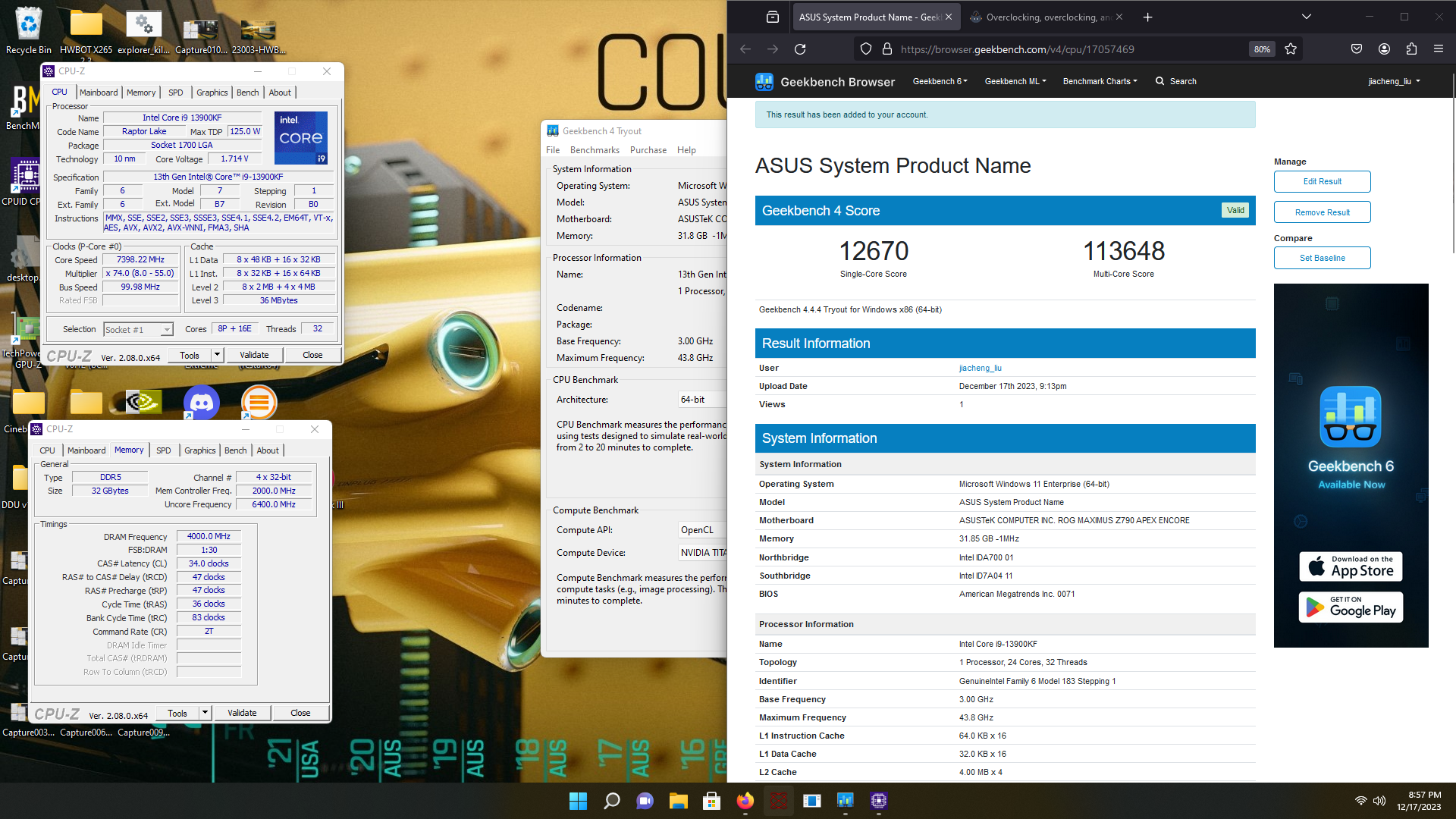
Task: Open the Discord desktop shortcut
Action: click(202, 403)
